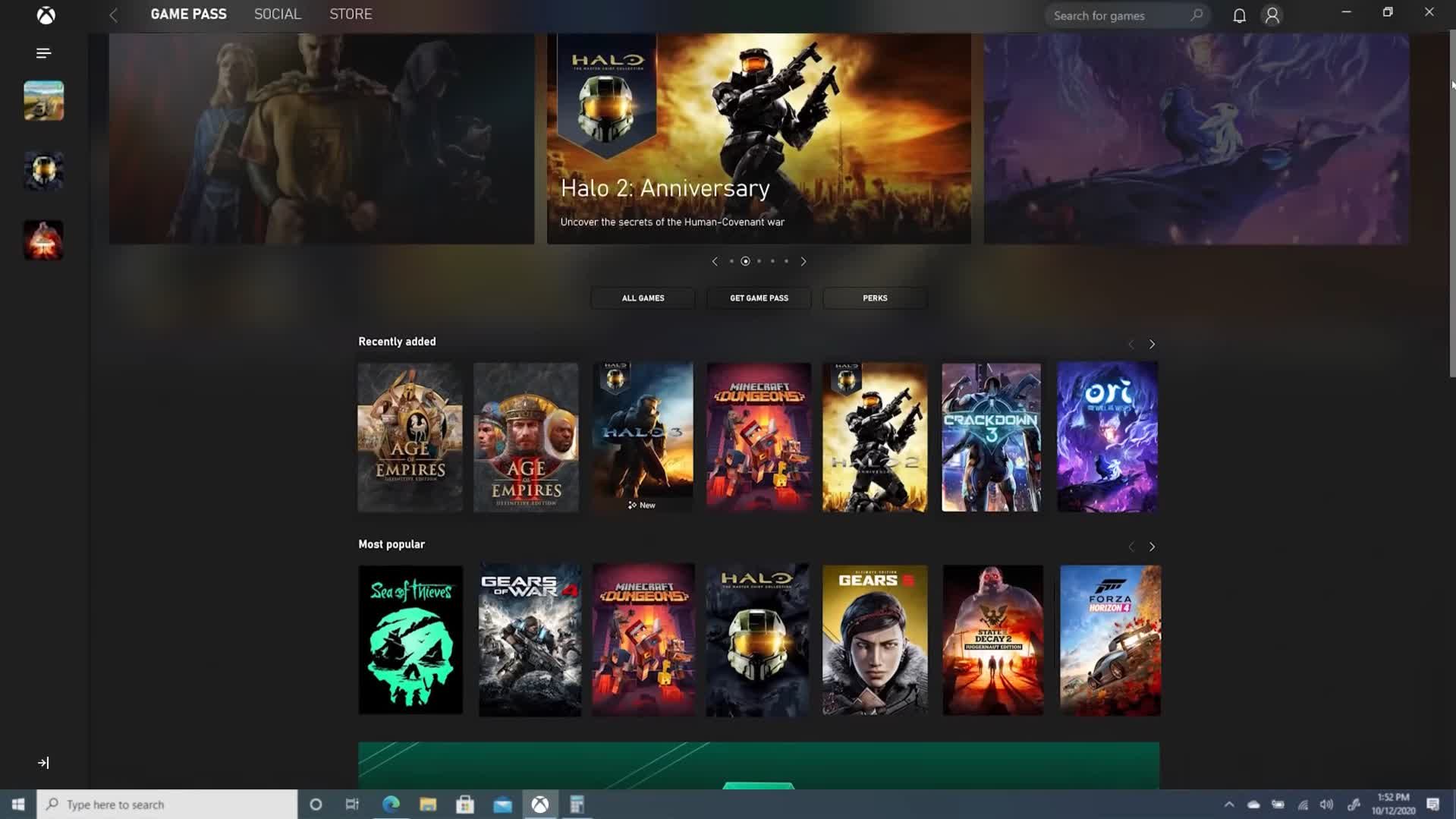1456x819 pixels.
Task: Open File Explorer from the taskbar
Action: point(428,805)
